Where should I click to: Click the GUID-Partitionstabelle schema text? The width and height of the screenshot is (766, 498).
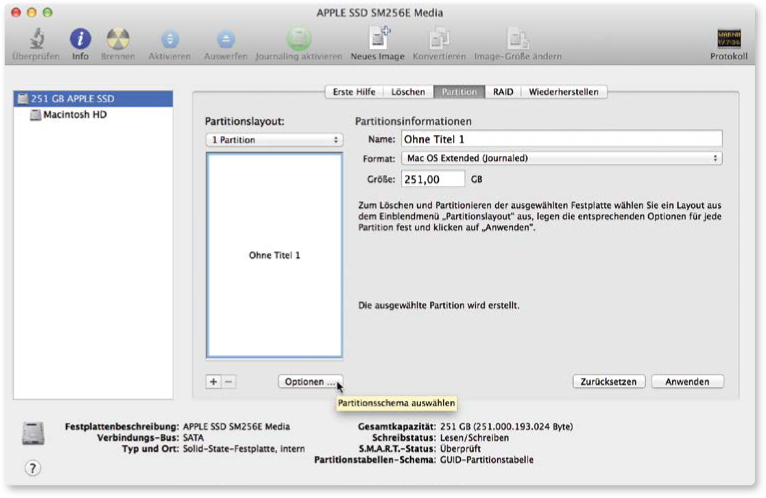click(487, 460)
